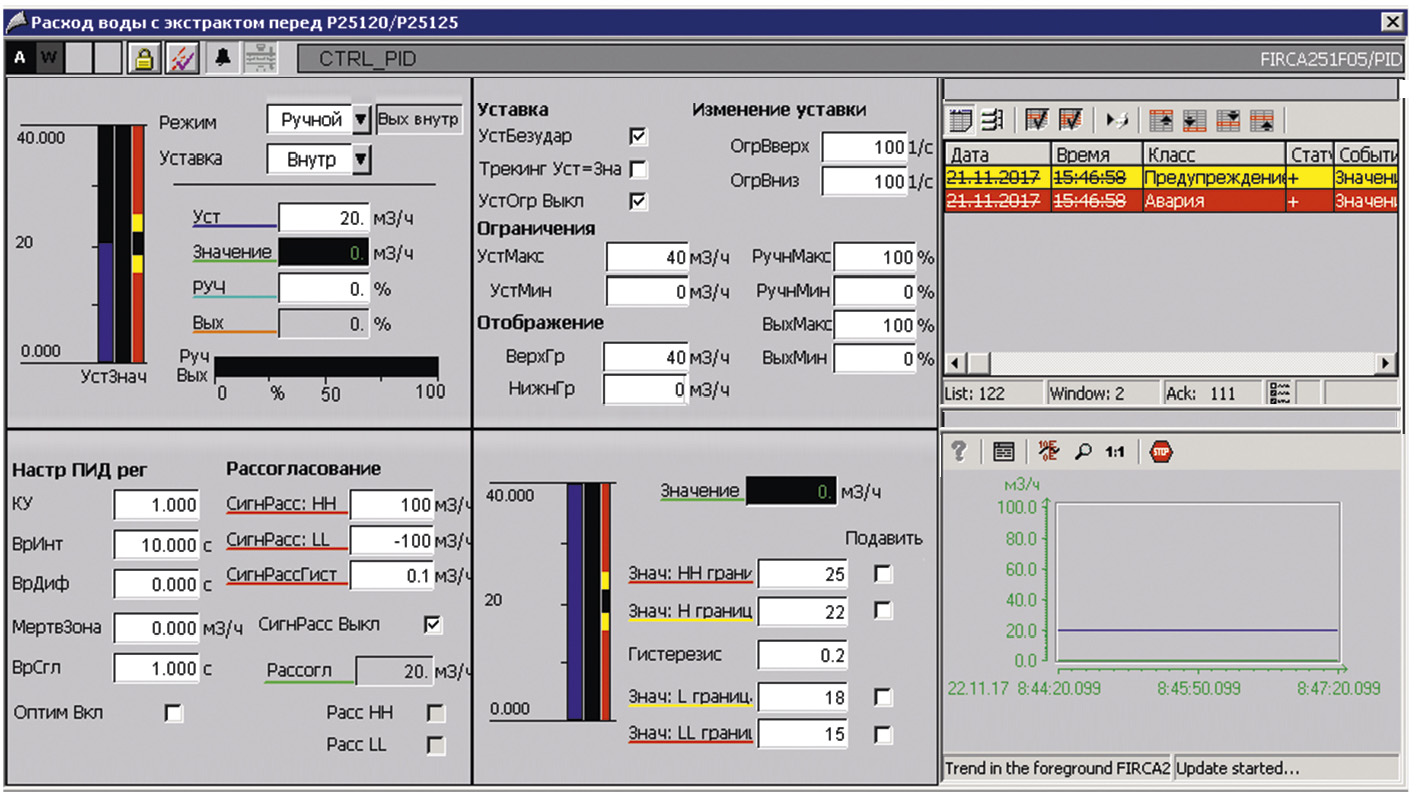
Task: Toggle the УстОгр Выкл checkbox
Action: [638, 202]
